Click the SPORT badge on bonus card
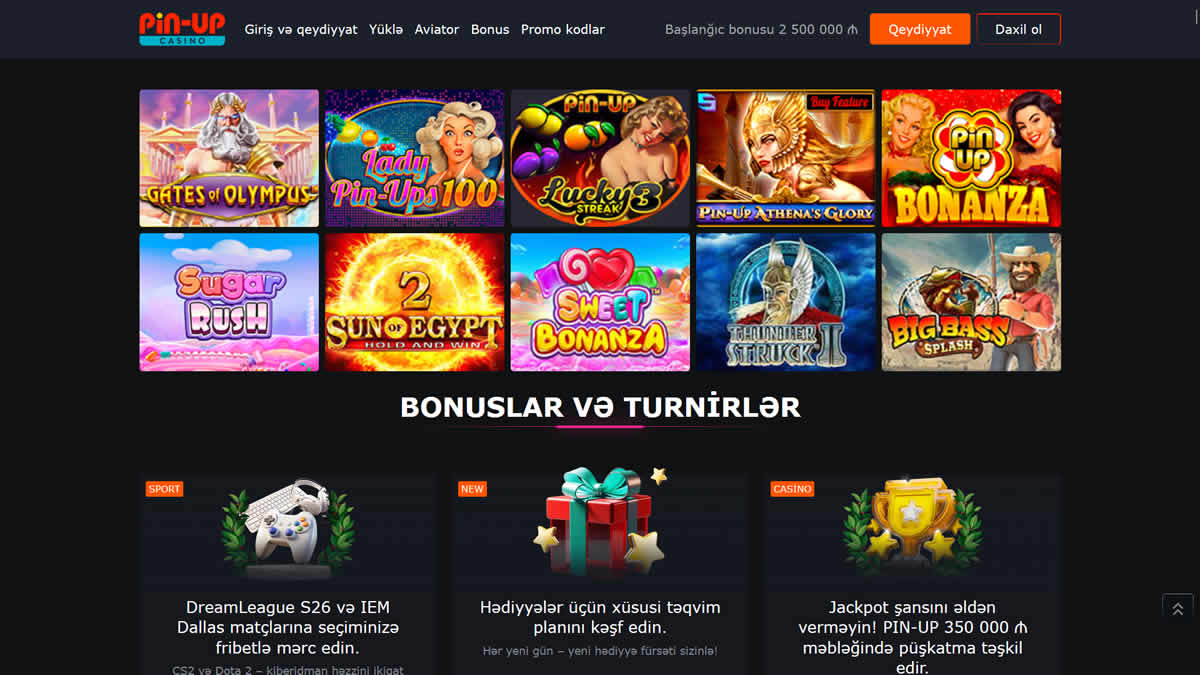This screenshot has height=675, width=1200. tap(164, 489)
